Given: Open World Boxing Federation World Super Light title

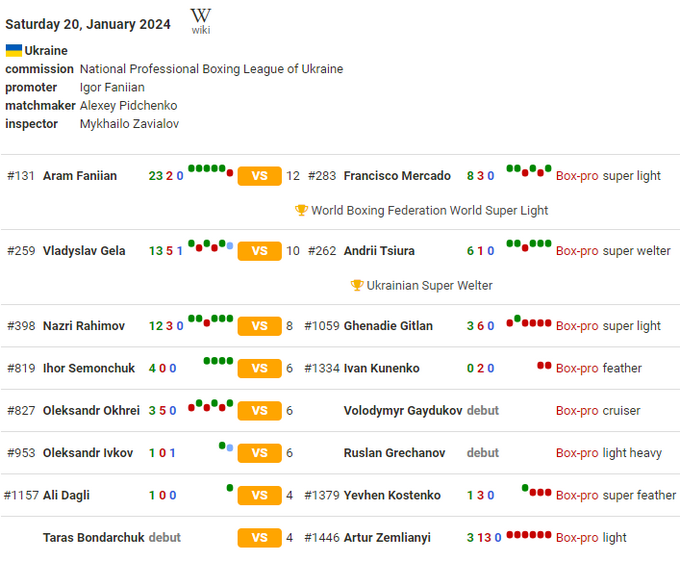Looking at the screenshot, I should (x=429, y=210).
